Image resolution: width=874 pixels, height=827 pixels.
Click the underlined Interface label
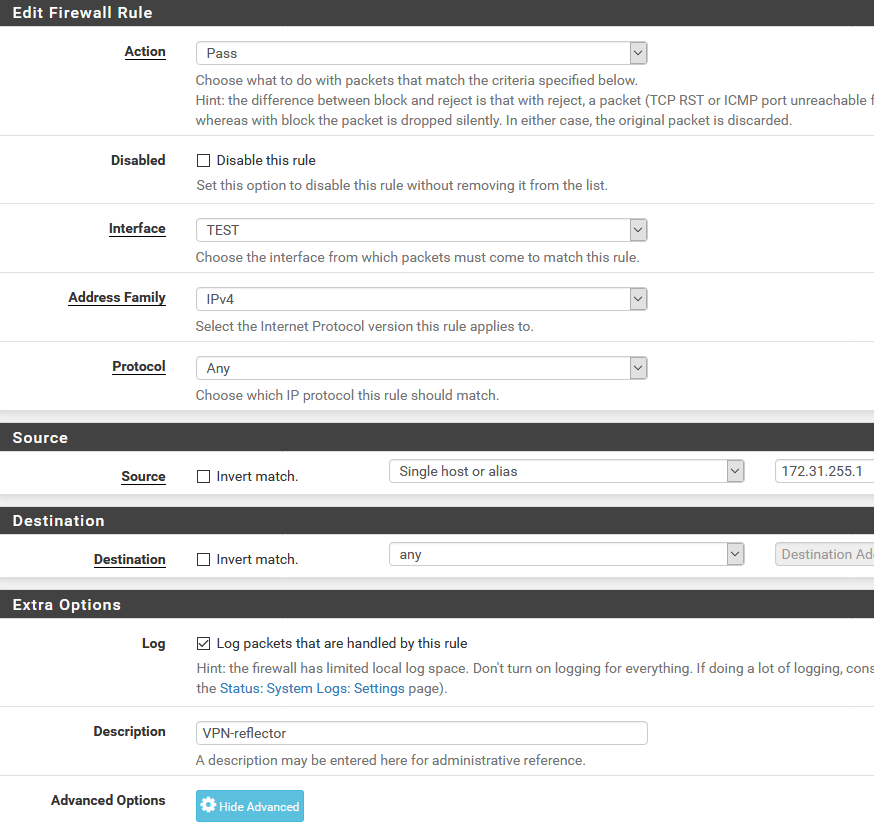pos(137,228)
